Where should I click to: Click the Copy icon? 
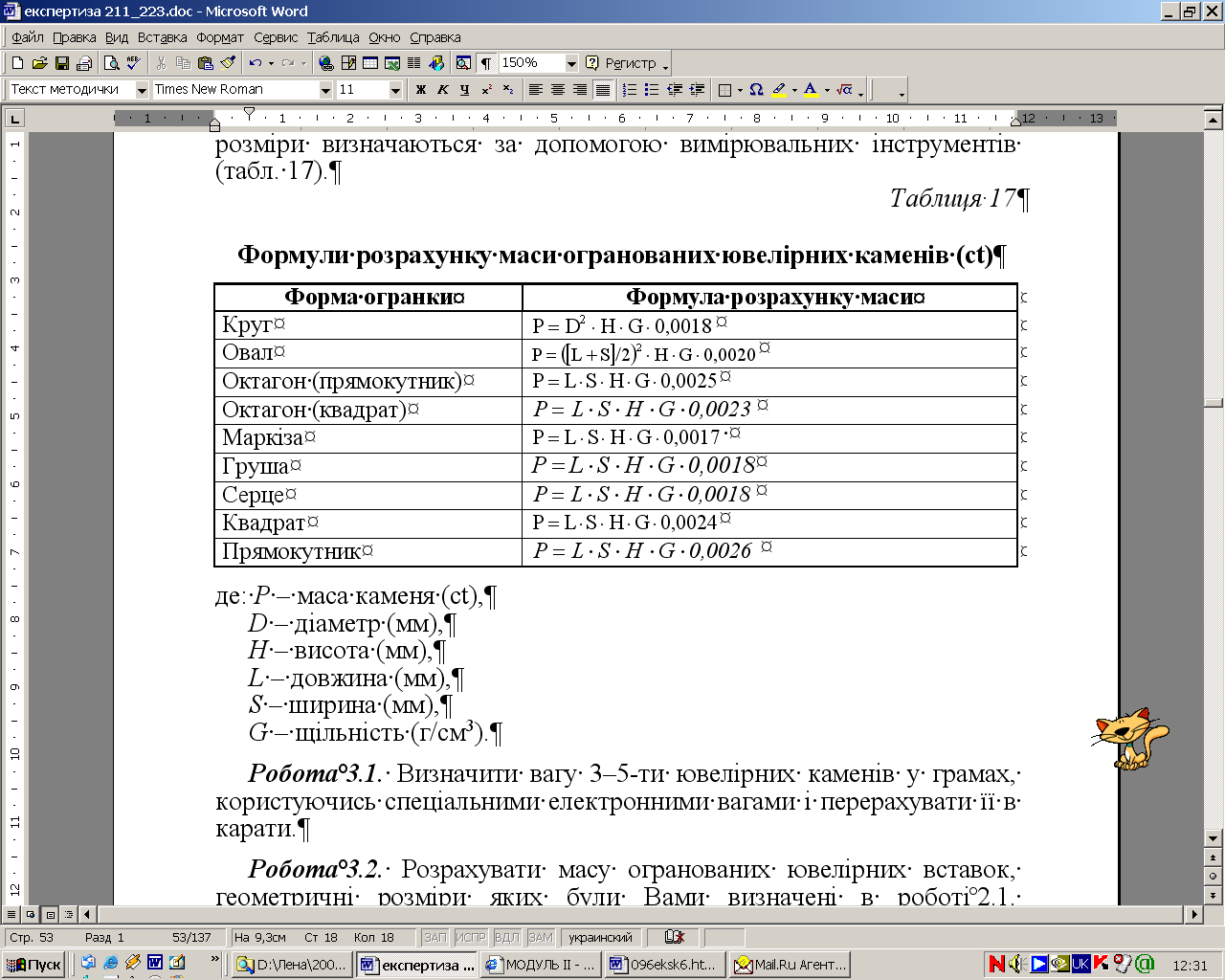pyautogui.click(x=183, y=63)
